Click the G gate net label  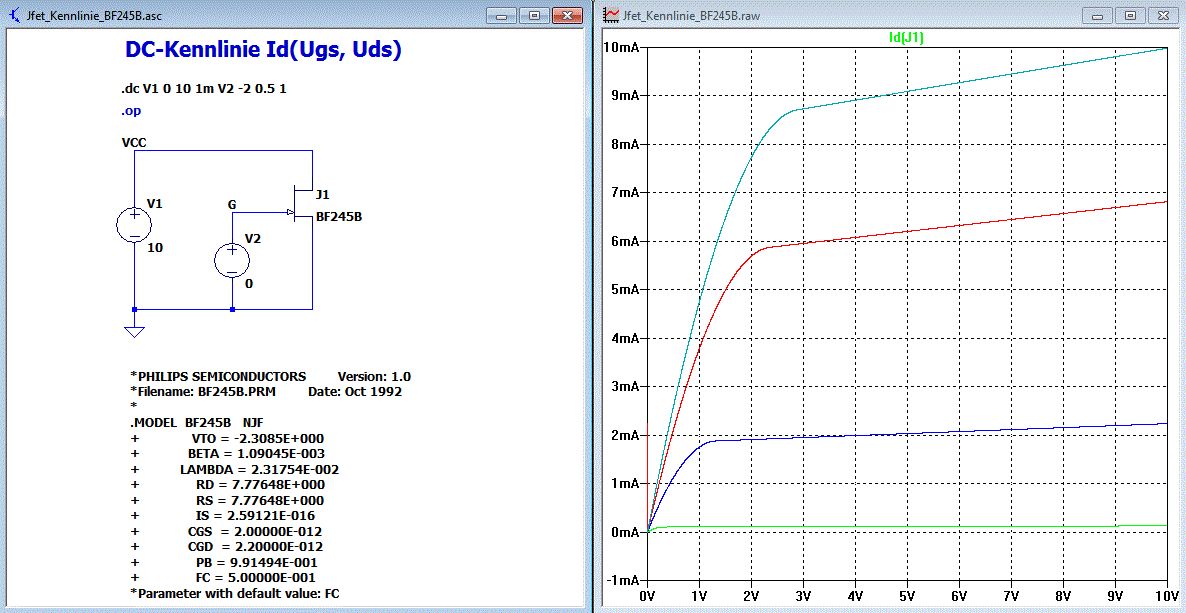tap(232, 205)
